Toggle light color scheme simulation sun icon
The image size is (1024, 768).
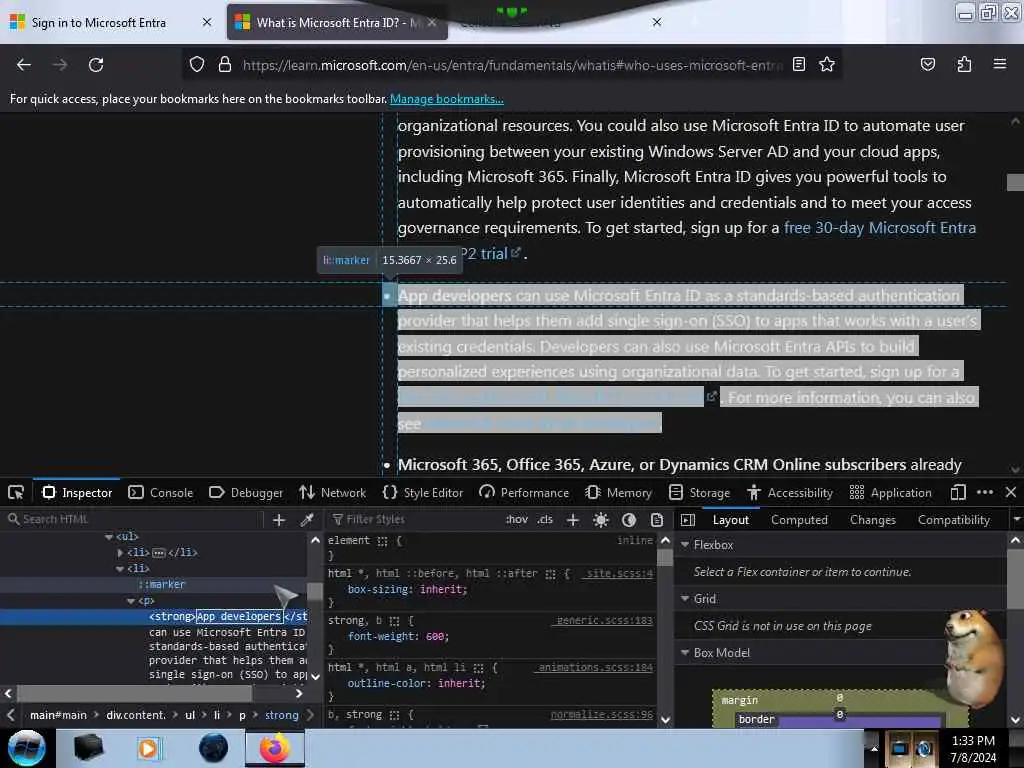601,520
